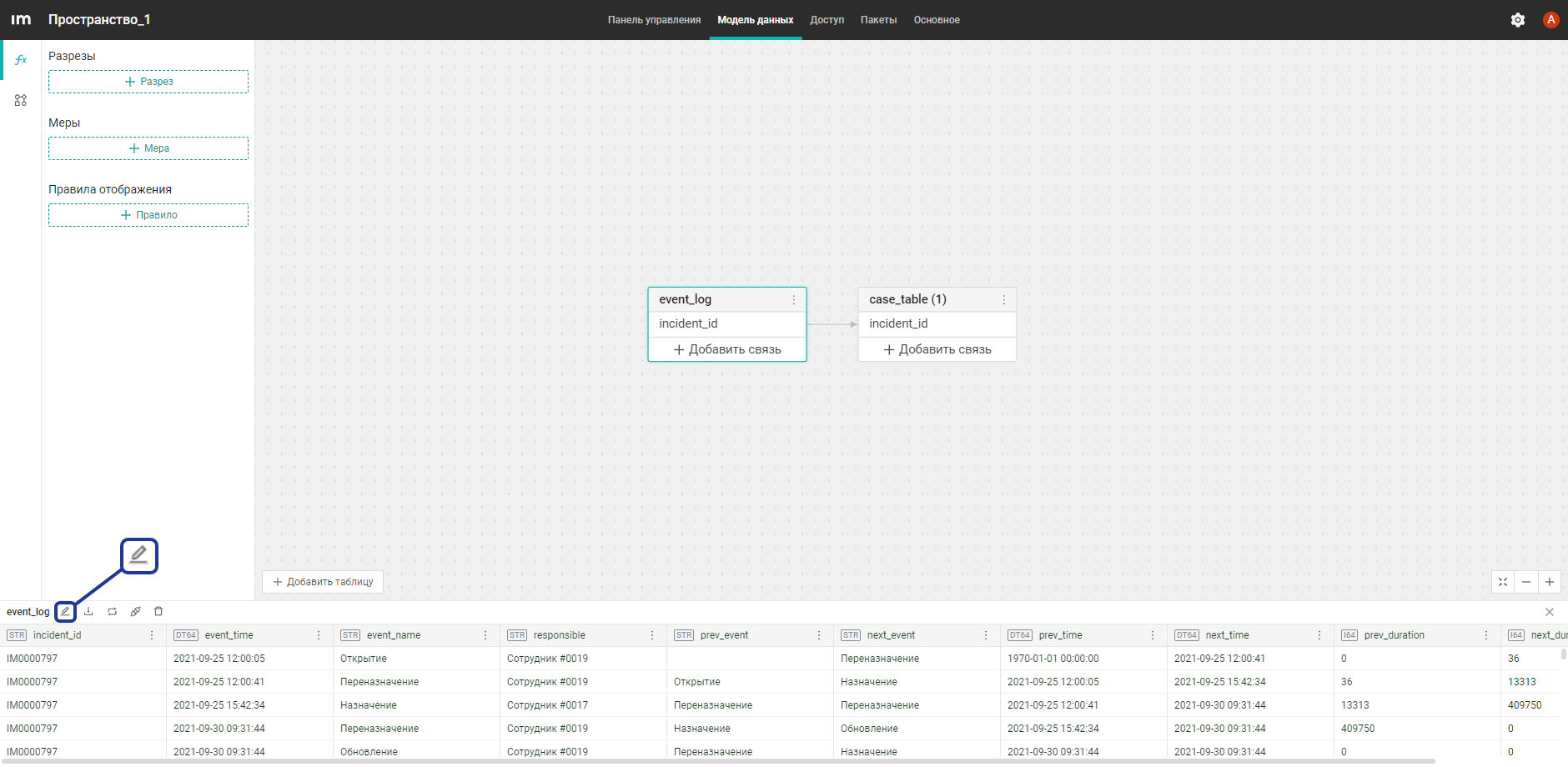This screenshot has height=767, width=1568.
Task: Open prev_time column options menu
Action: (1153, 635)
